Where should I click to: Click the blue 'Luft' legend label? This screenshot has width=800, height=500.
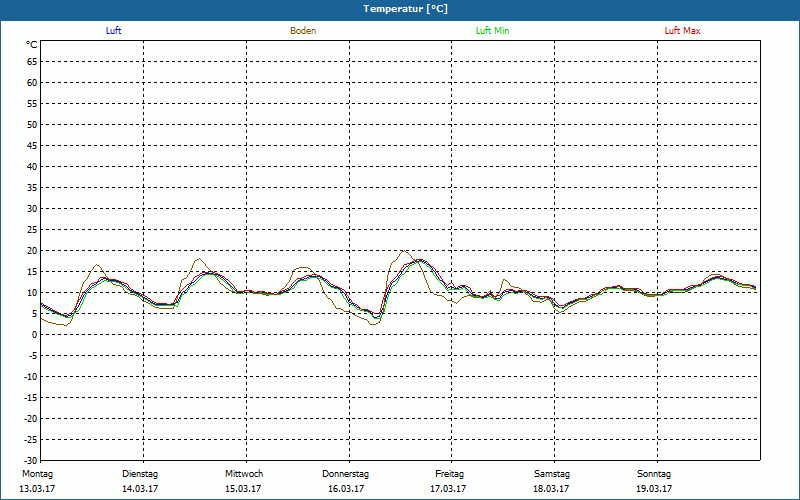tap(113, 31)
